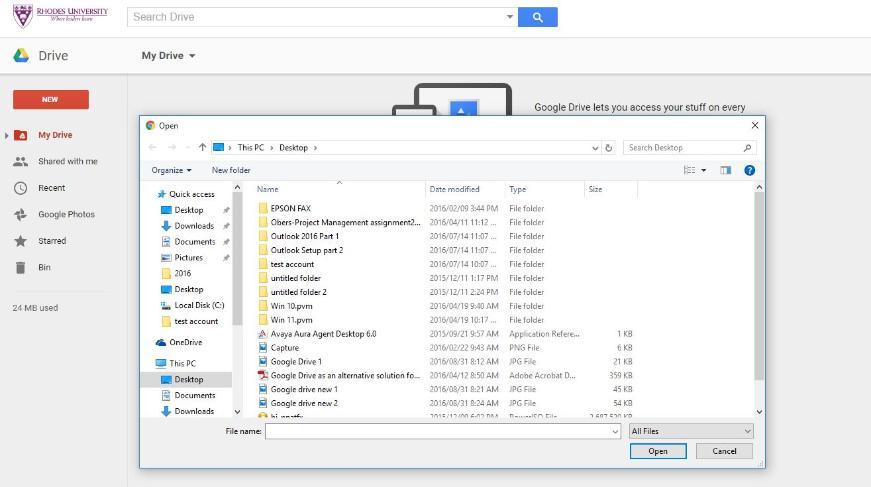Viewport: 871px width, 487px height.
Task: Open the Bin in Drive sidebar
Action: (44, 268)
